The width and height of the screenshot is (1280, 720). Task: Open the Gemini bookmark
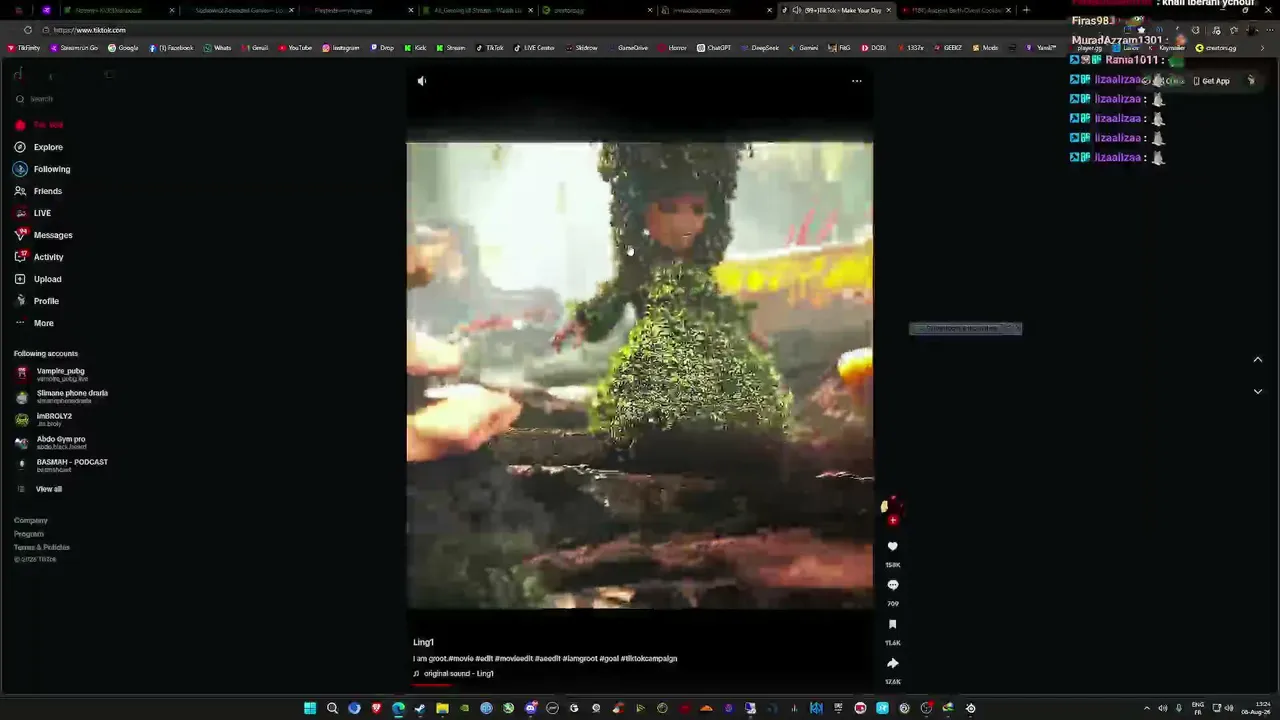pyautogui.click(x=805, y=48)
